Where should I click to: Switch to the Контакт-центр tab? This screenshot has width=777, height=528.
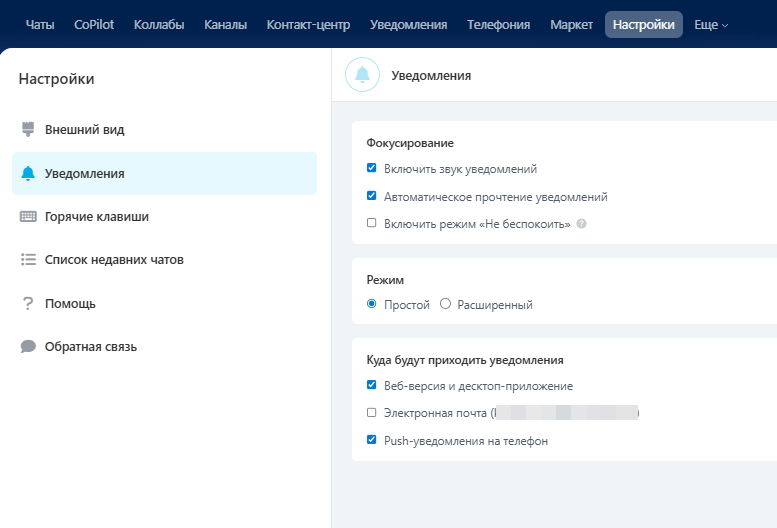point(308,25)
